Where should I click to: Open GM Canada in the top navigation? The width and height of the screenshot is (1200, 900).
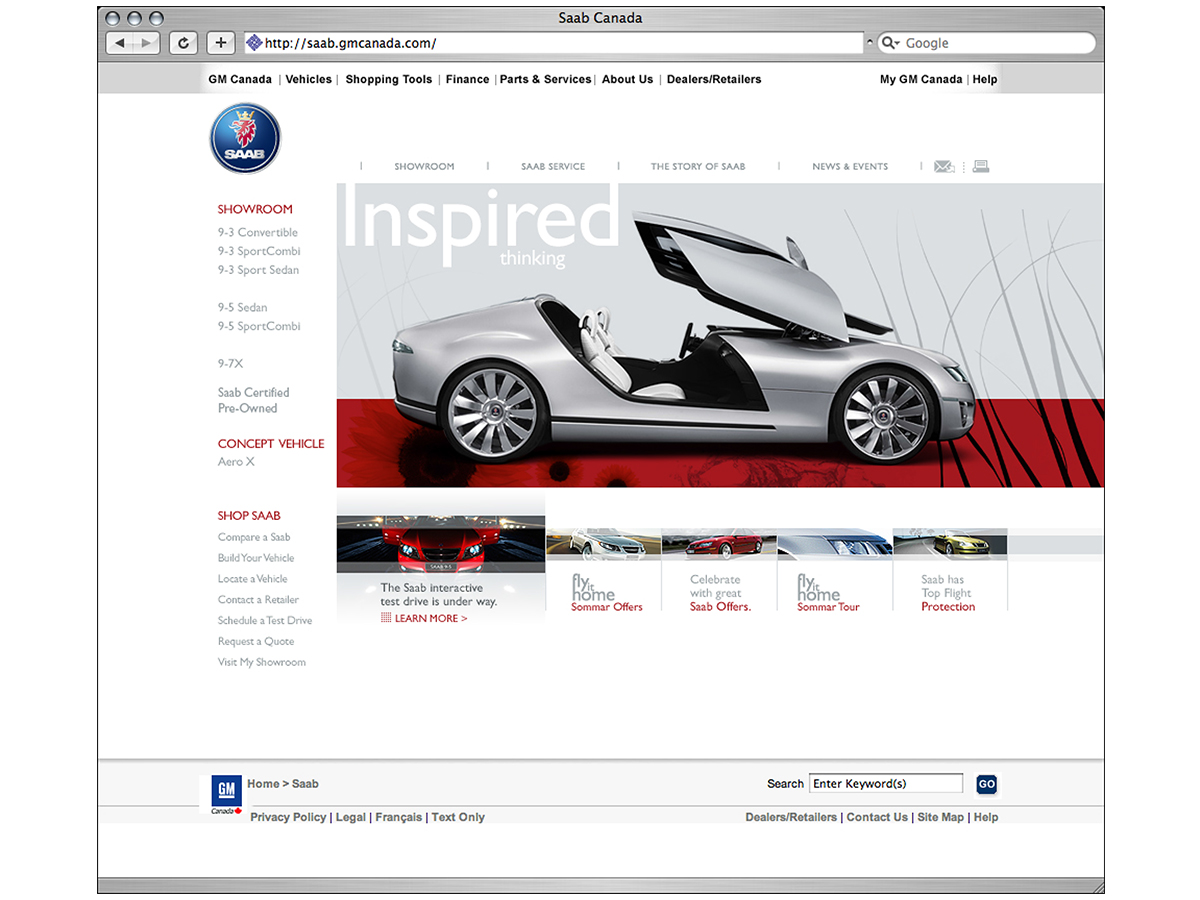tap(240, 80)
